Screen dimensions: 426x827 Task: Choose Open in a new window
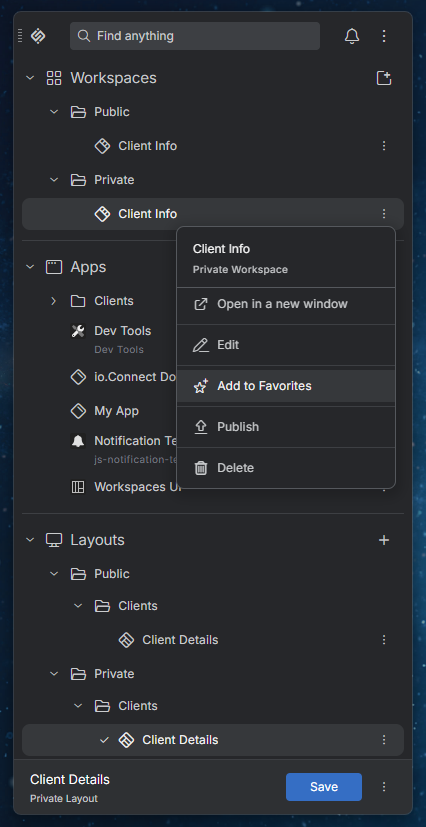click(x=286, y=304)
